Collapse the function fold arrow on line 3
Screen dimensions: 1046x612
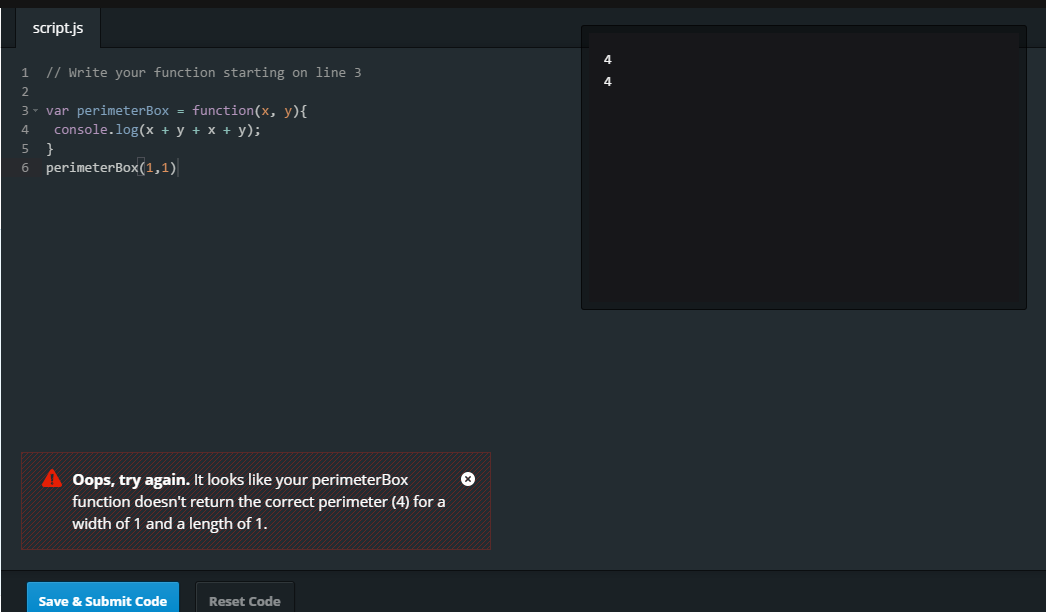click(36, 111)
